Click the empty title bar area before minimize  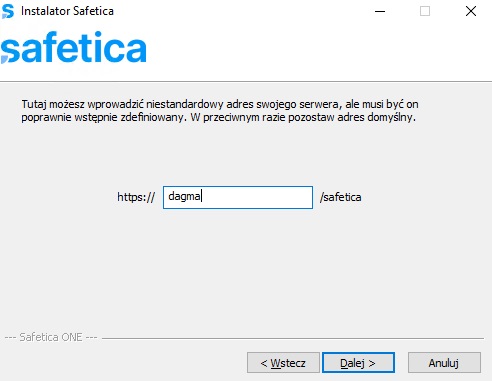coord(240,11)
